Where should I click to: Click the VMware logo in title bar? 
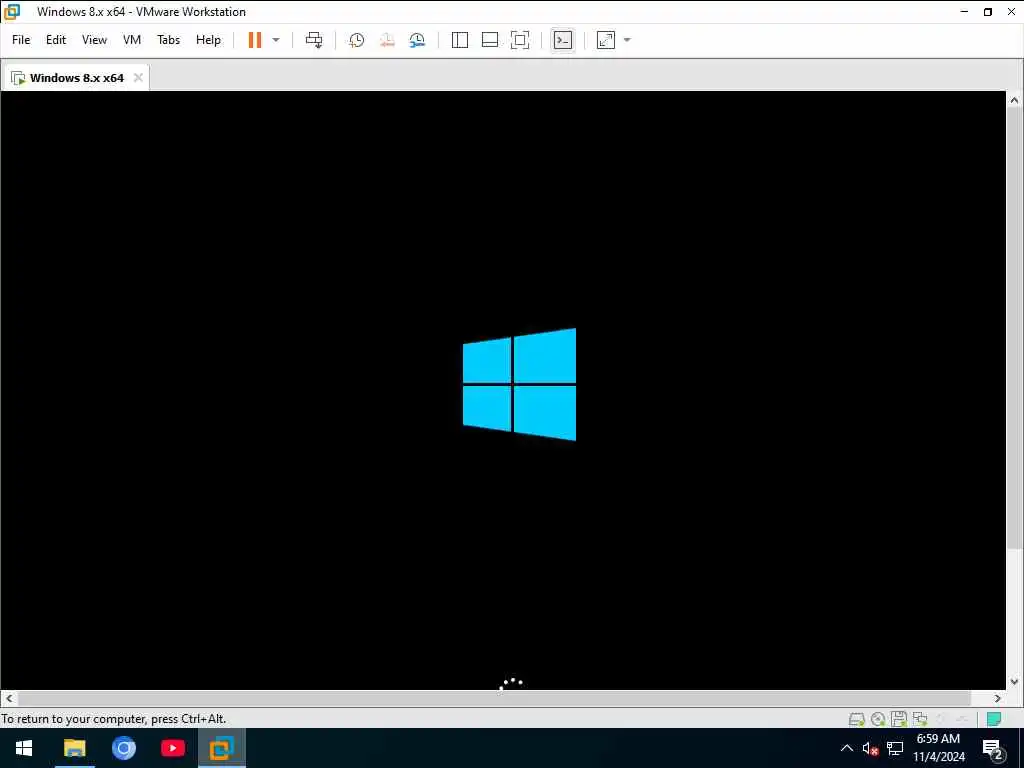(12, 12)
